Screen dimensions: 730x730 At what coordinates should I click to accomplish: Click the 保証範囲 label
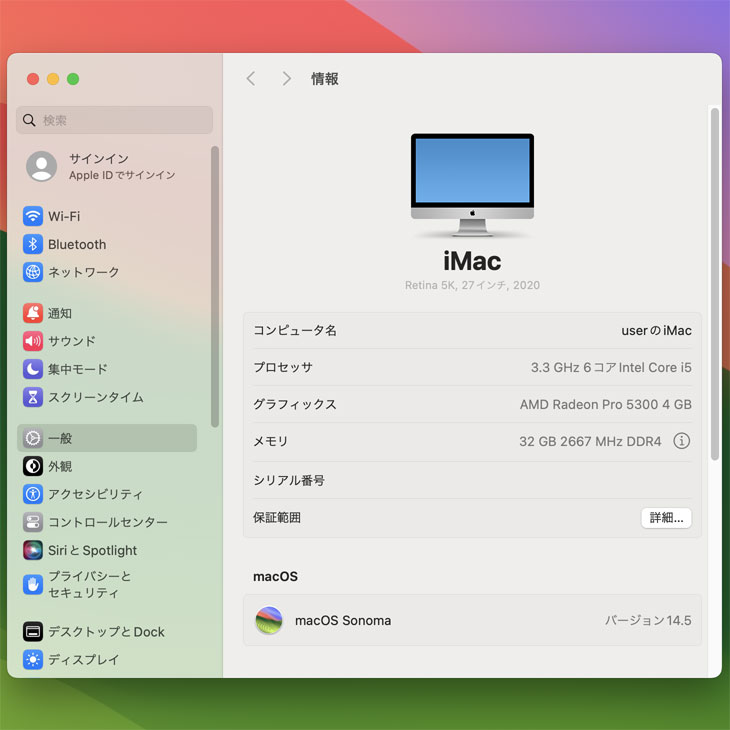click(x=277, y=518)
